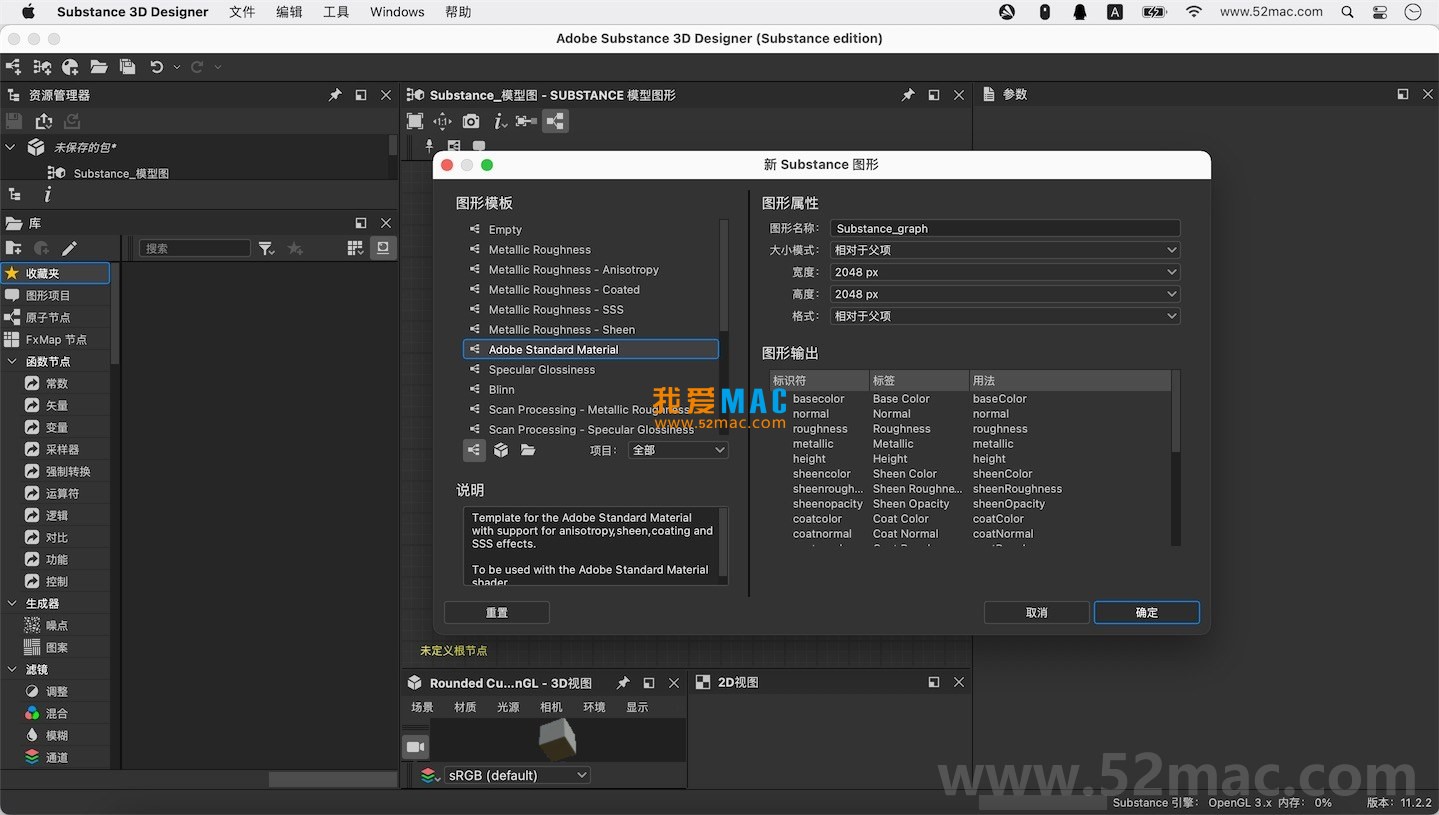Click the 重置 reset button
The width and height of the screenshot is (1439, 815).
pyautogui.click(x=497, y=613)
